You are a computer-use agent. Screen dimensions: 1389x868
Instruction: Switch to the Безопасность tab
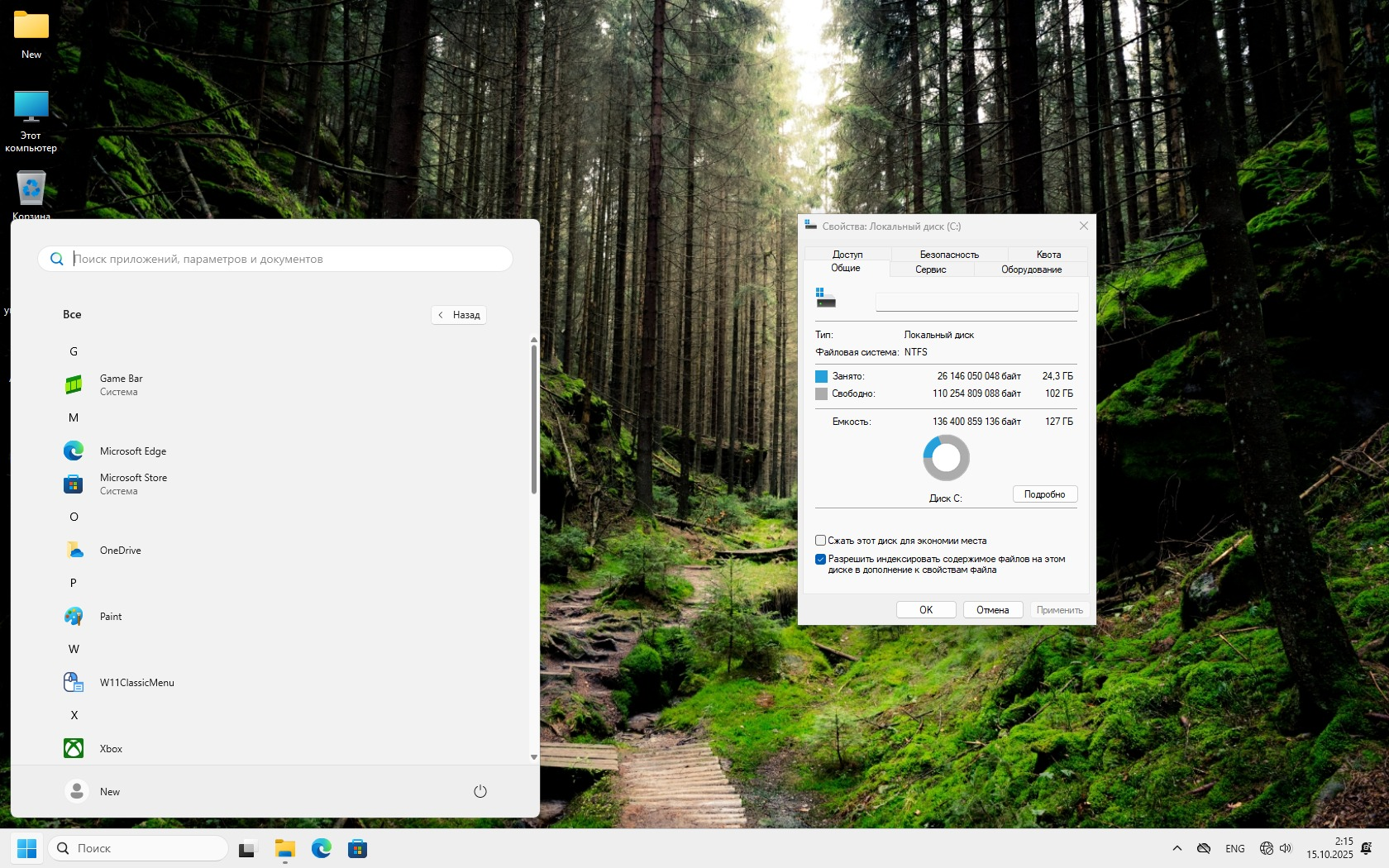coord(948,255)
